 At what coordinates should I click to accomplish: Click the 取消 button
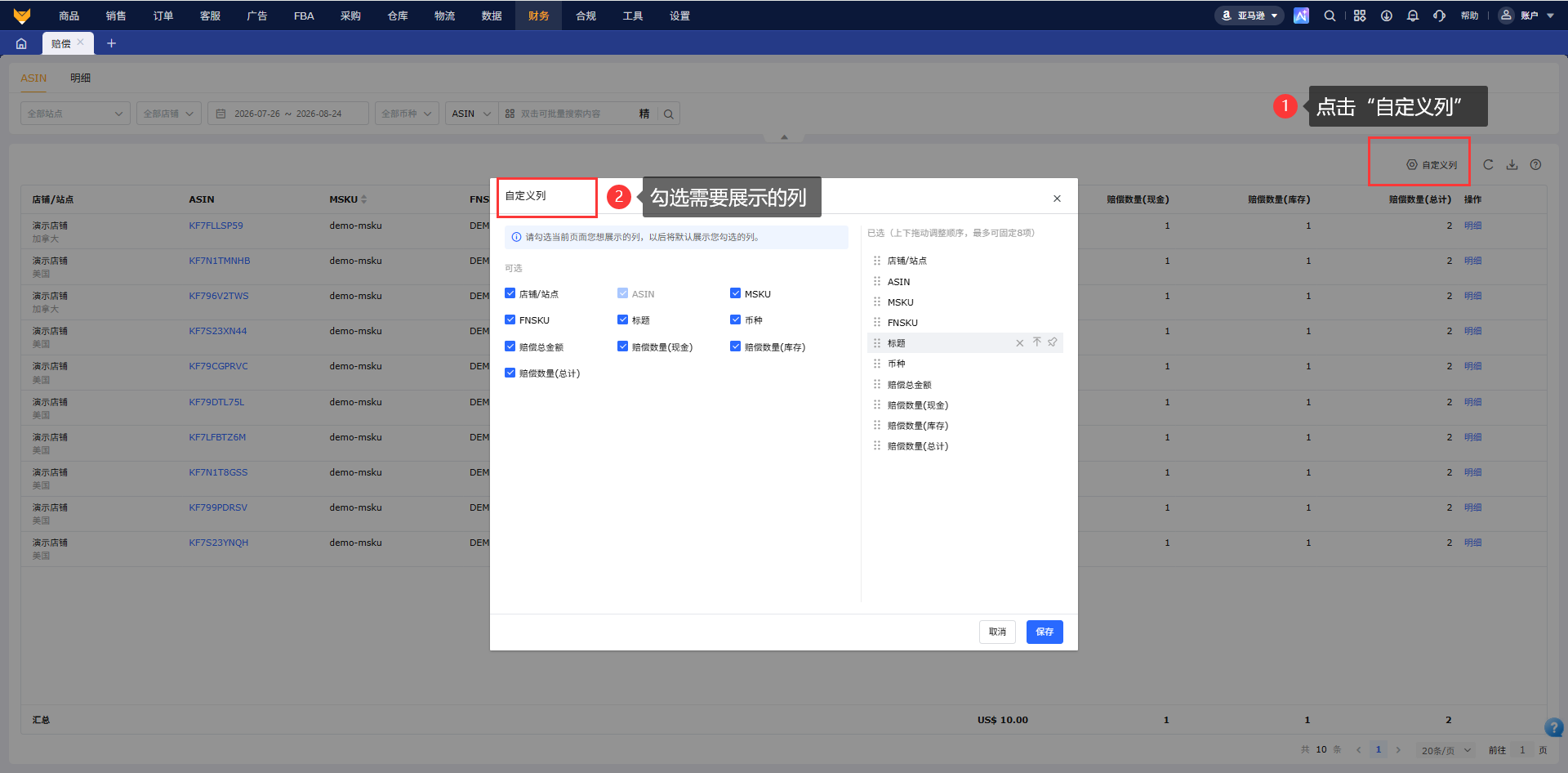997,632
